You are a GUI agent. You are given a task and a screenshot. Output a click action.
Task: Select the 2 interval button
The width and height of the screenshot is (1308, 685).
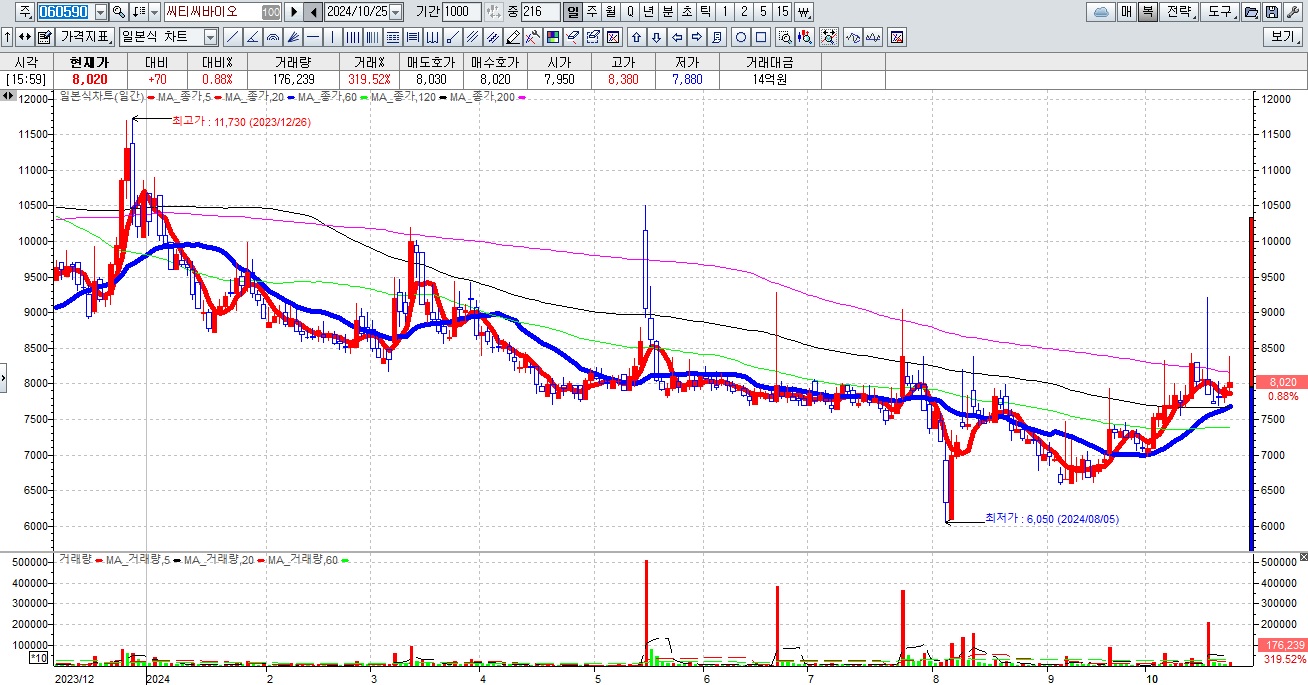[744, 12]
